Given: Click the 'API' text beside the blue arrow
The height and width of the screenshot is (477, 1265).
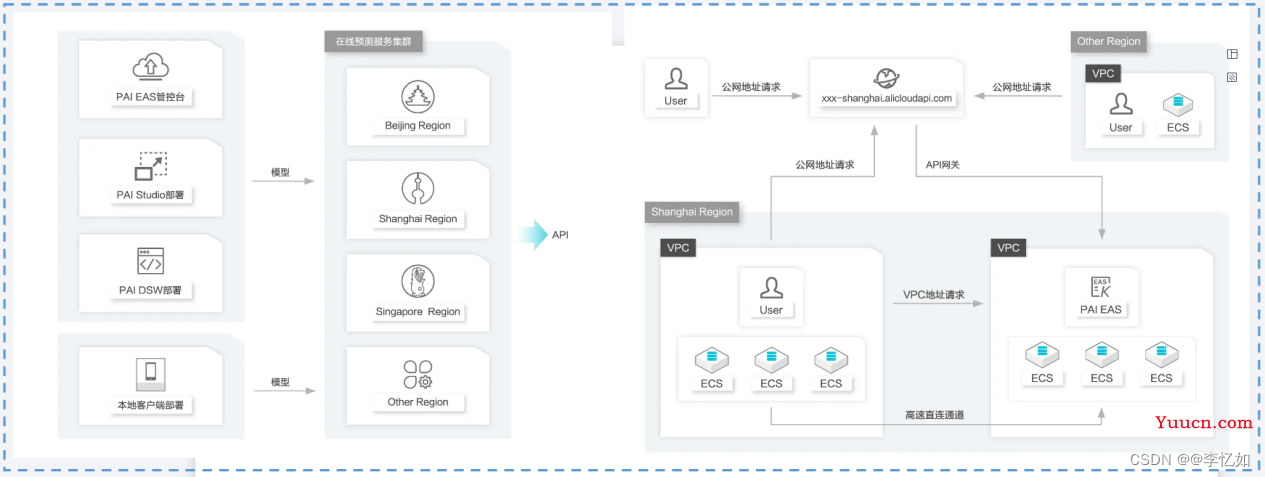Looking at the screenshot, I should (x=560, y=236).
